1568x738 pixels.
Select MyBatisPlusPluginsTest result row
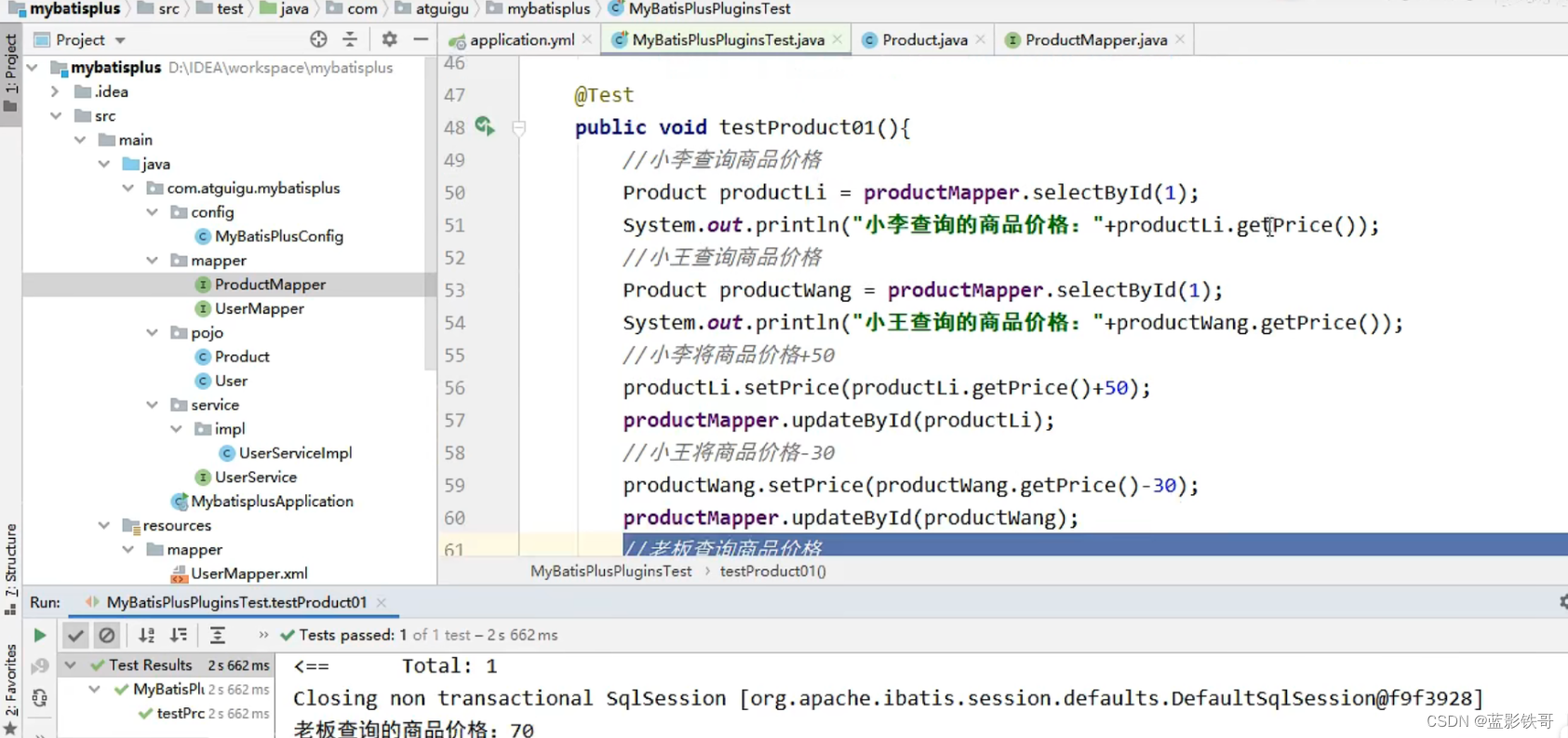point(192,690)
